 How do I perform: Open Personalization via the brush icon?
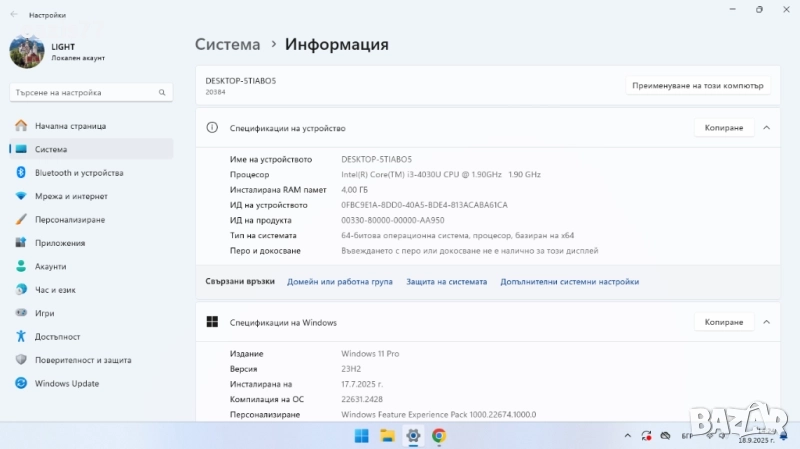[20, 220]
